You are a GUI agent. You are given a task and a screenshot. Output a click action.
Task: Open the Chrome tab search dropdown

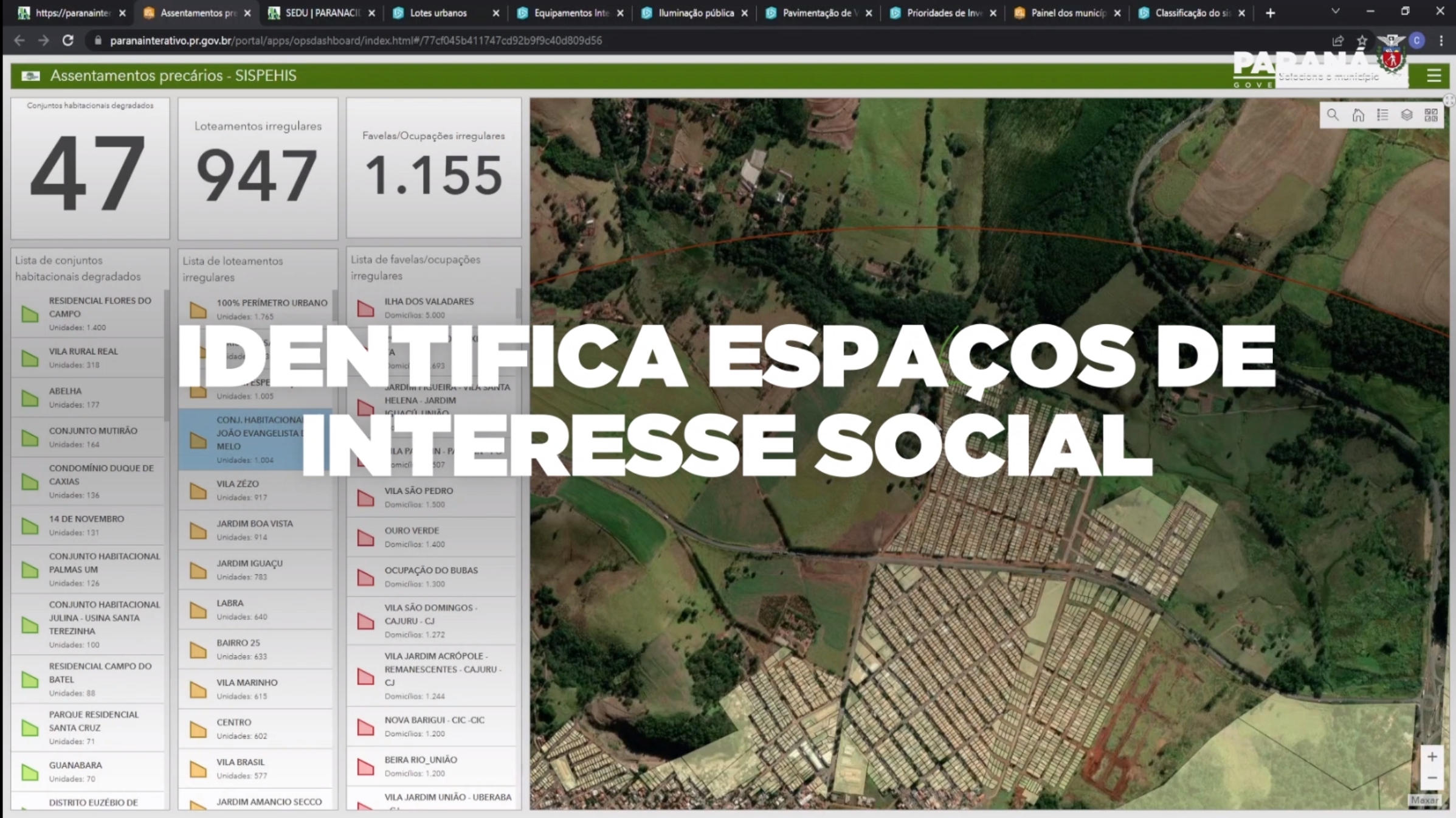click(1336, 12)
